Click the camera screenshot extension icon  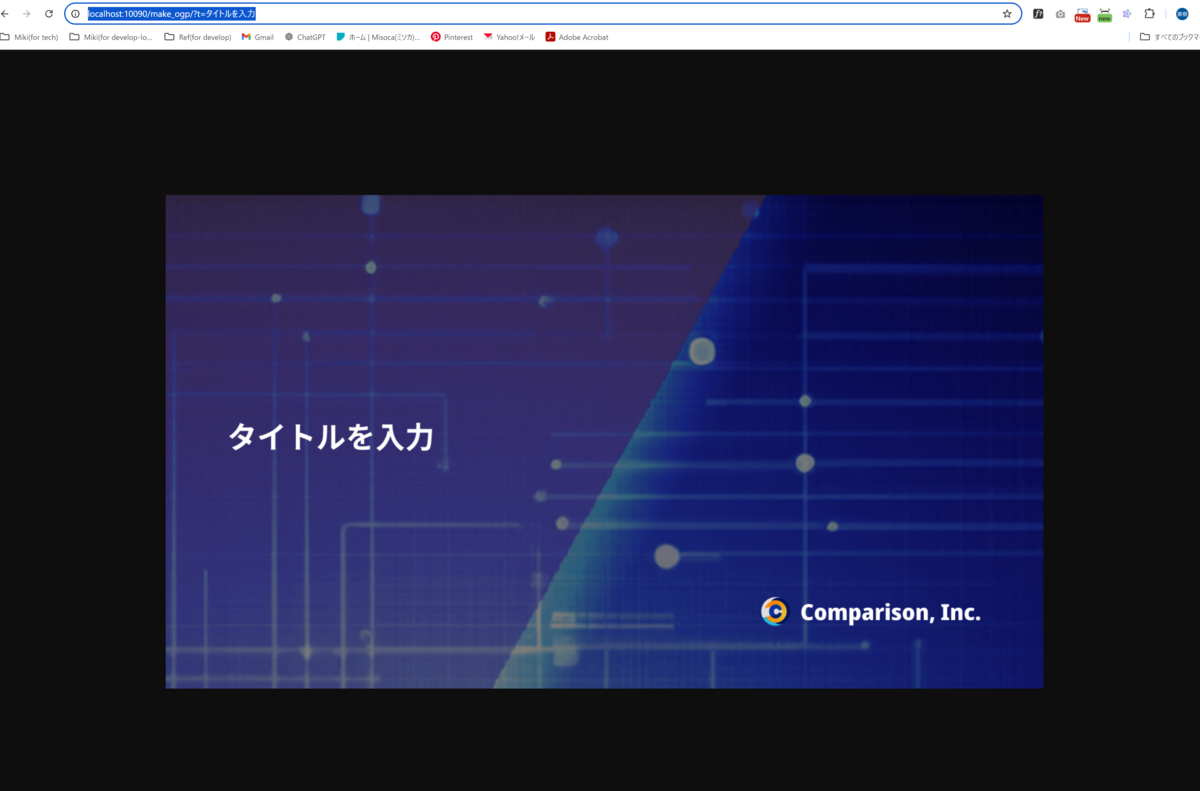[x=1060, y=13]
